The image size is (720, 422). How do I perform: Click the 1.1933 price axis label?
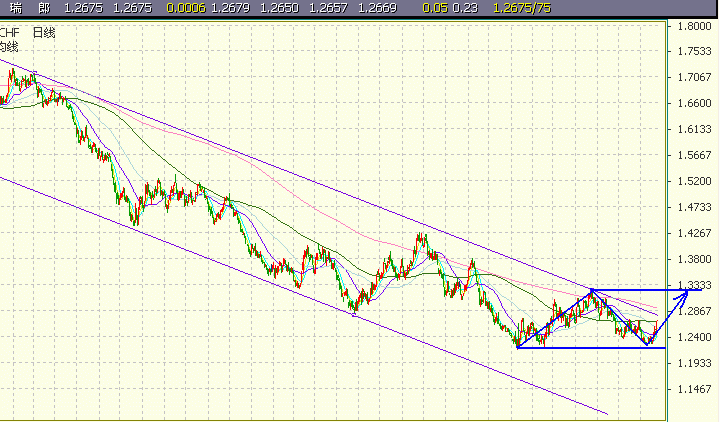point(694,363)
